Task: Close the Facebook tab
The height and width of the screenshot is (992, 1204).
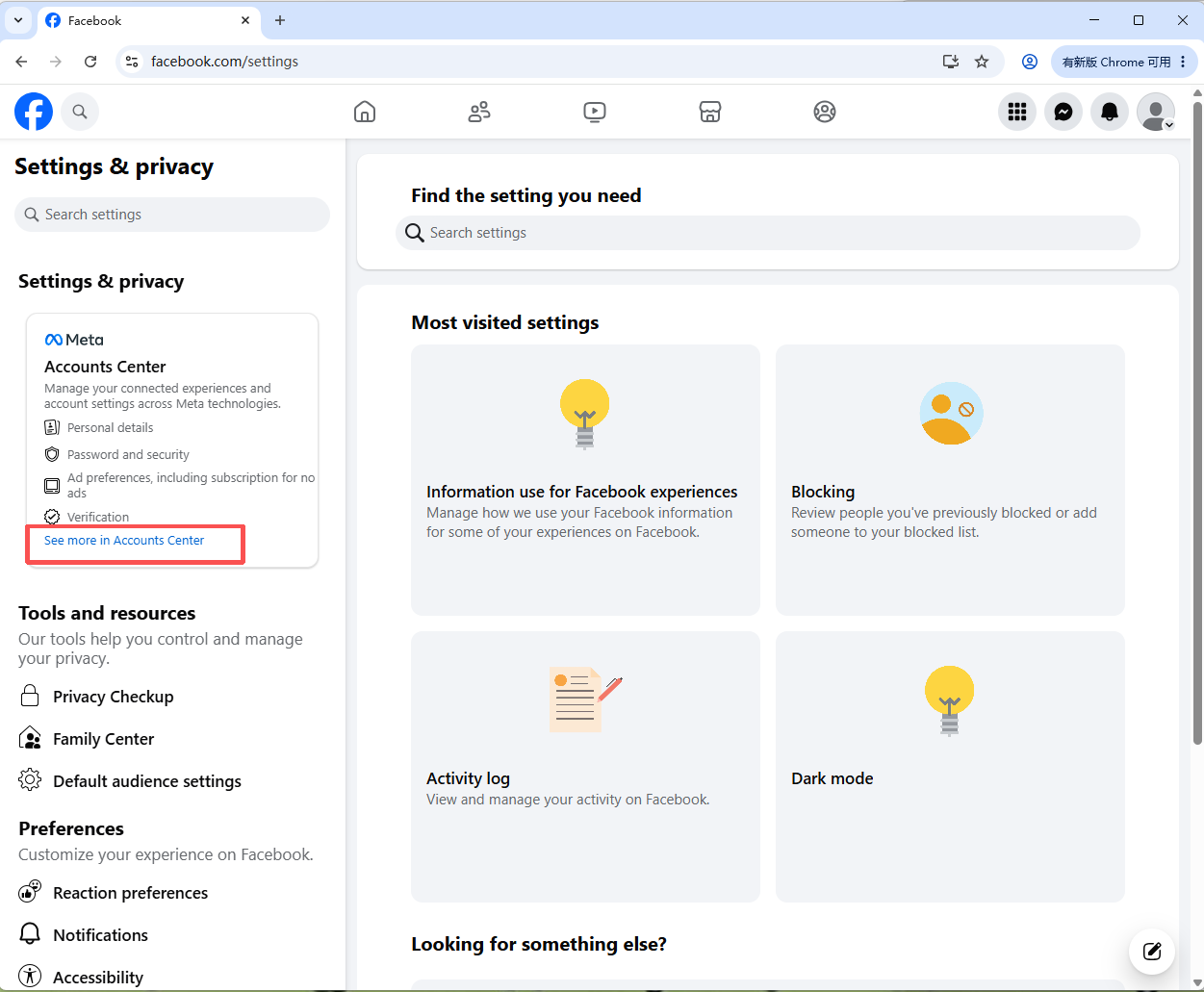Action: 245,20
